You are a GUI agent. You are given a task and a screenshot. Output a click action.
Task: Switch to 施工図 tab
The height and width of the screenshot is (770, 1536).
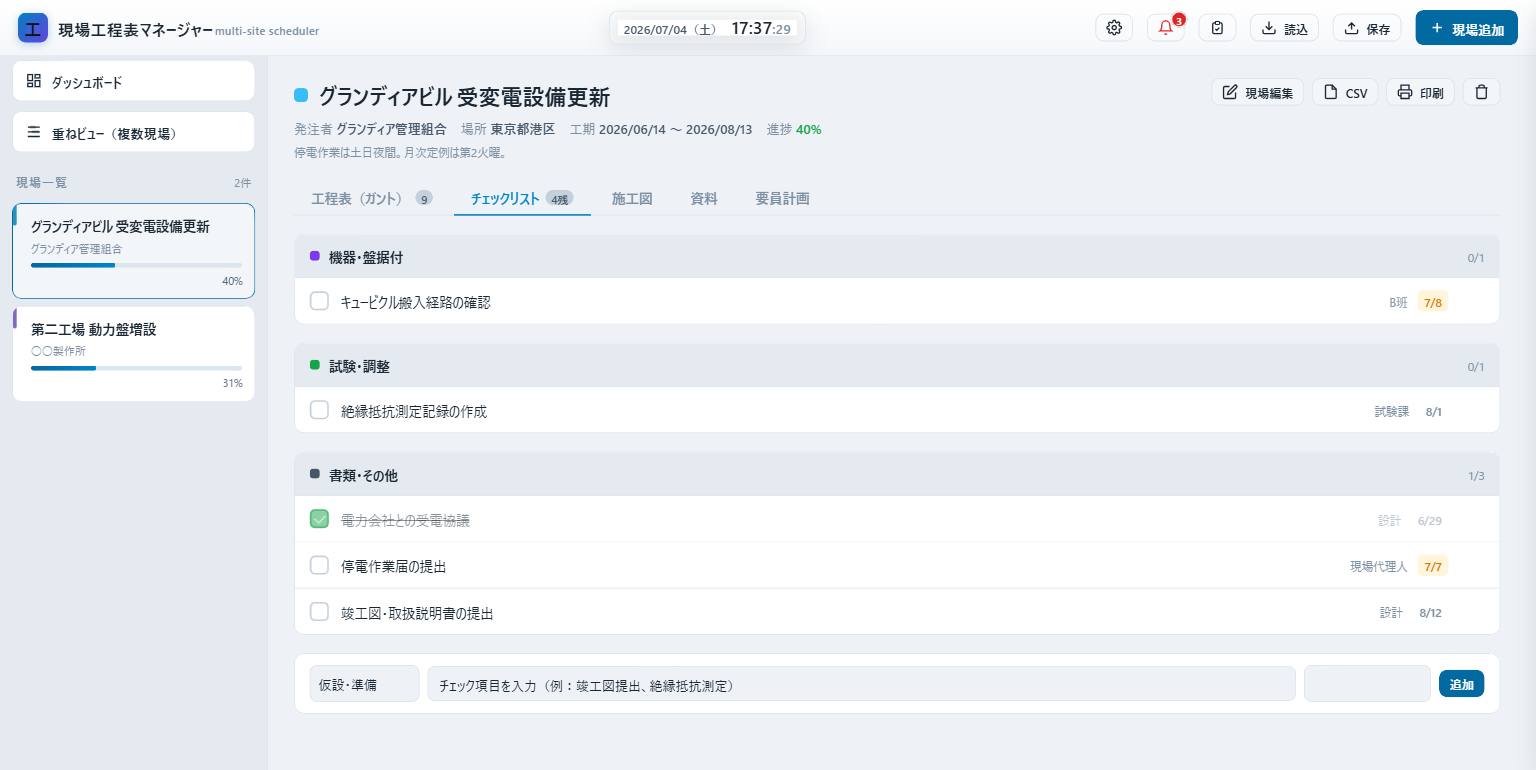632,198
